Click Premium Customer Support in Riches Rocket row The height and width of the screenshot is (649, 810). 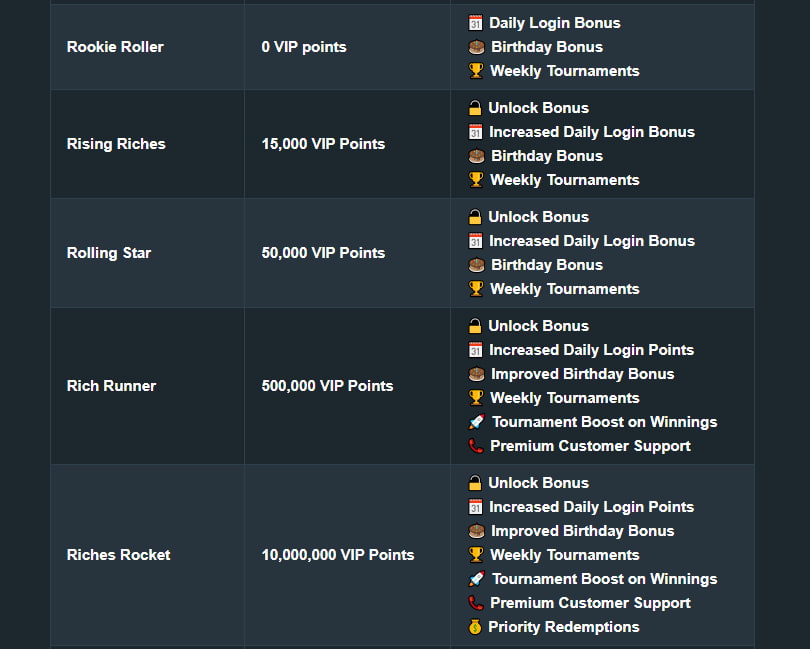590,603
